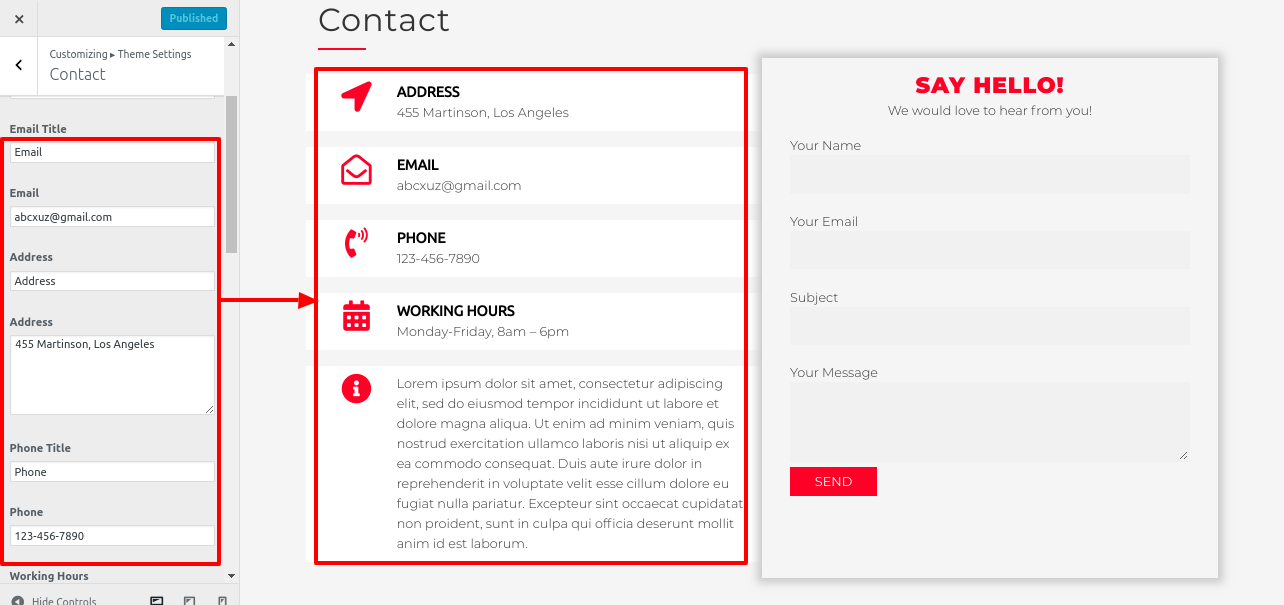Switch to tablet preview icon

pos(190,600)
